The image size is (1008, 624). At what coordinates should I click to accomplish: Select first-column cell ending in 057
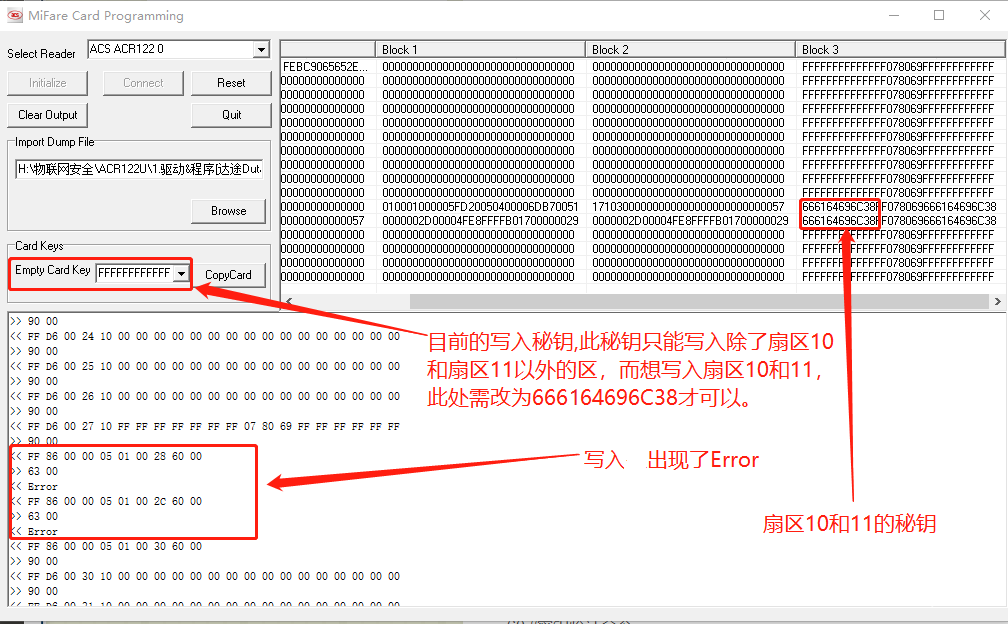pos(323,221)
